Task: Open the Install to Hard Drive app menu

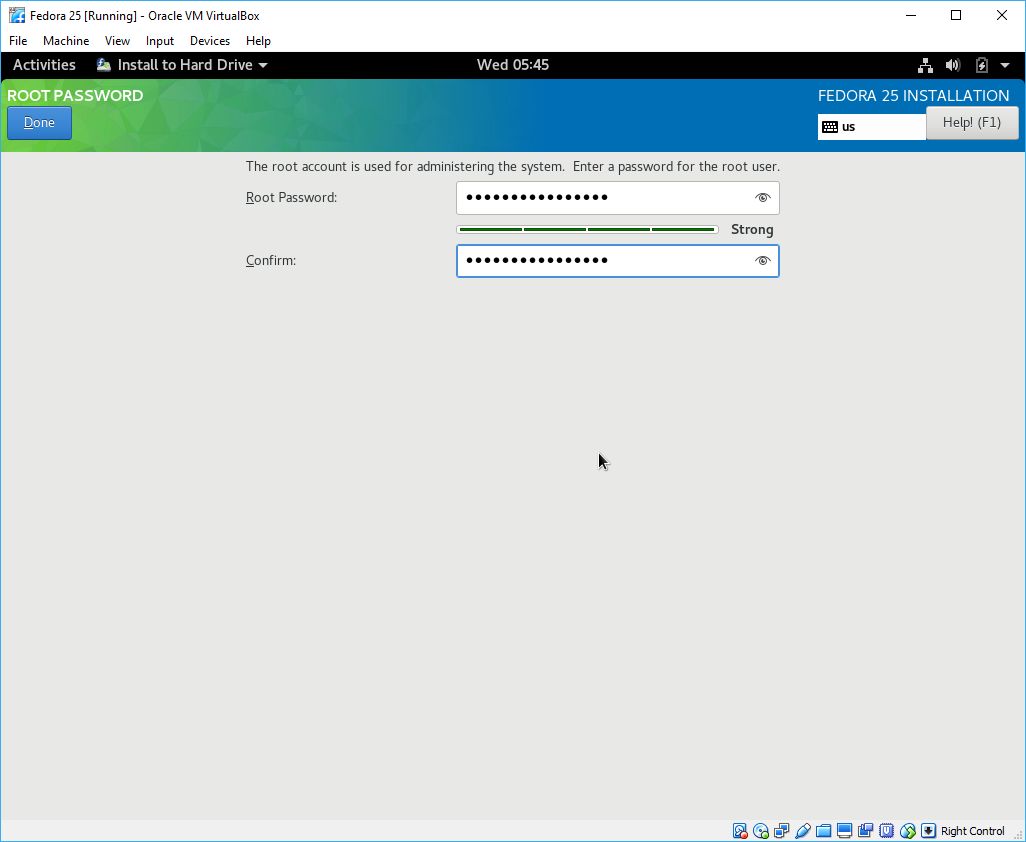Action: coord(182,65)
